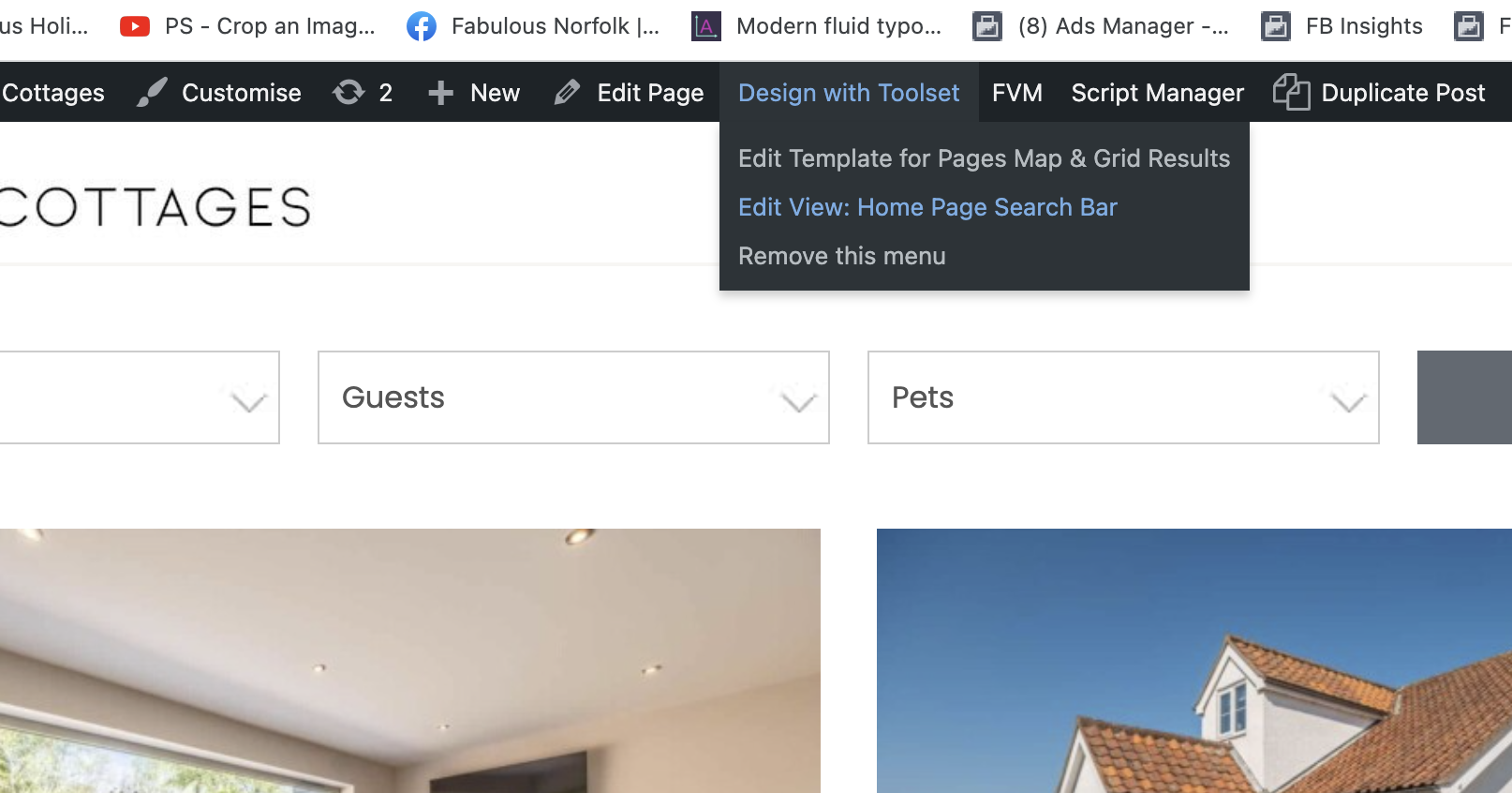The width and height of the screenshot is (1512, 793).
Task: Click the Customise paintbrush icon
Action: [152, 92]
